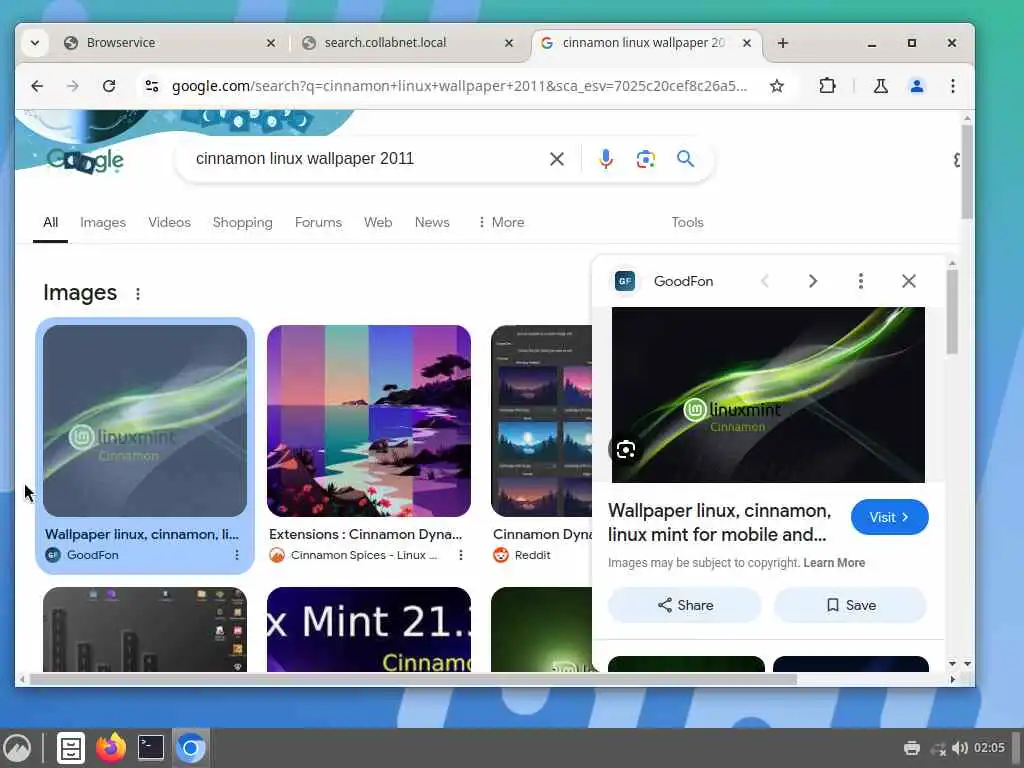Screen dimensions: 1024x768
Task: Open the GoodFon source name in the preview header
Action: point(683,281)
